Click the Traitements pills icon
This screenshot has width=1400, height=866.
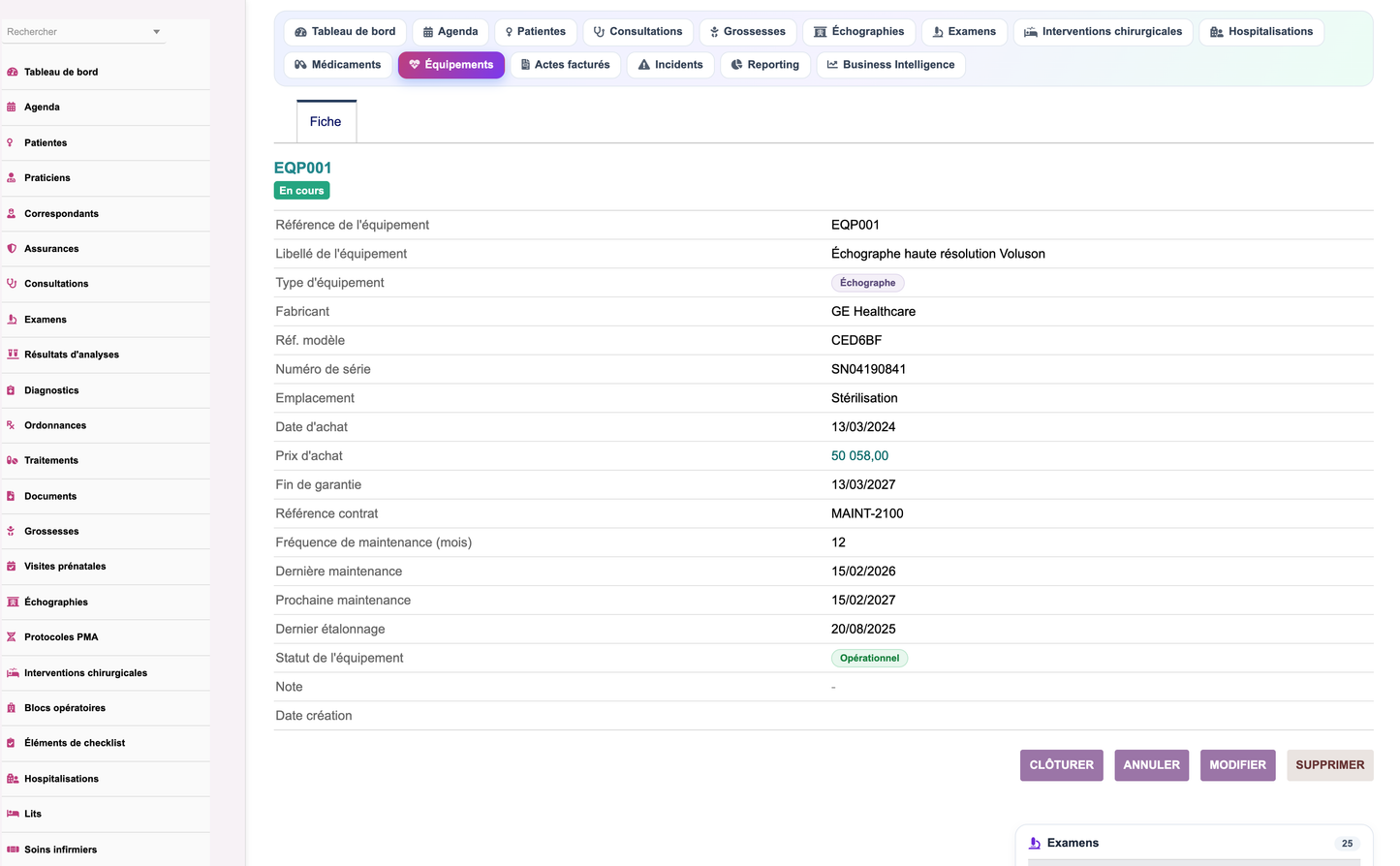[x=12, y=461]
